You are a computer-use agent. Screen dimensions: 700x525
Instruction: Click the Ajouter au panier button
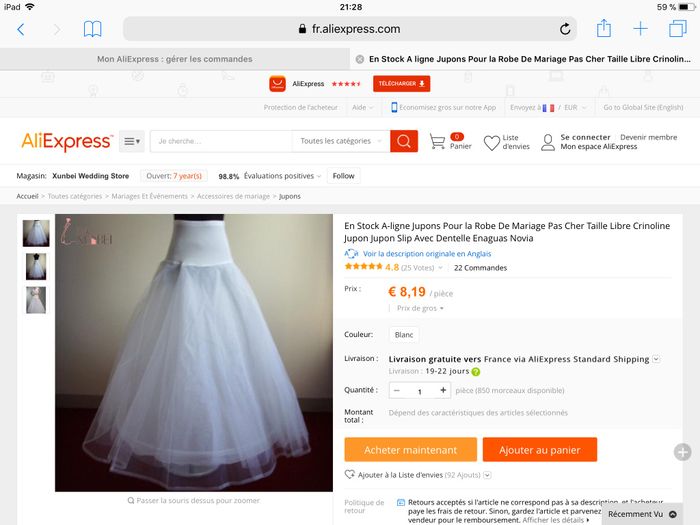pyautogui.click(x=540, y=450)
